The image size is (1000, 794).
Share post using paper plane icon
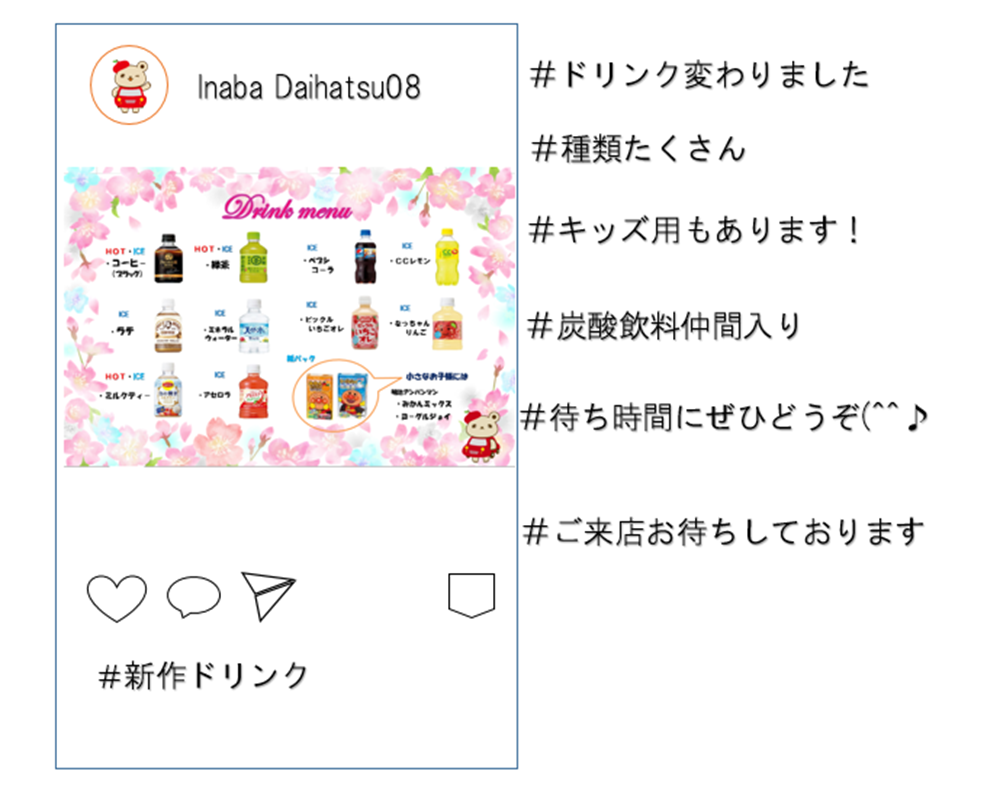[x=268, y=596]
